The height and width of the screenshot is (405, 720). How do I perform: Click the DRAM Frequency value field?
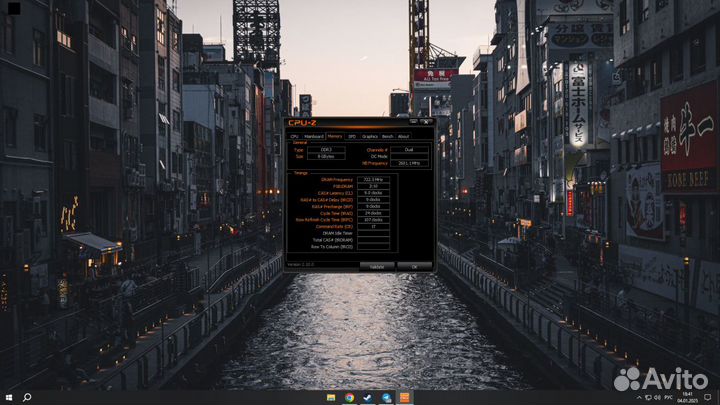pos(374,178)
